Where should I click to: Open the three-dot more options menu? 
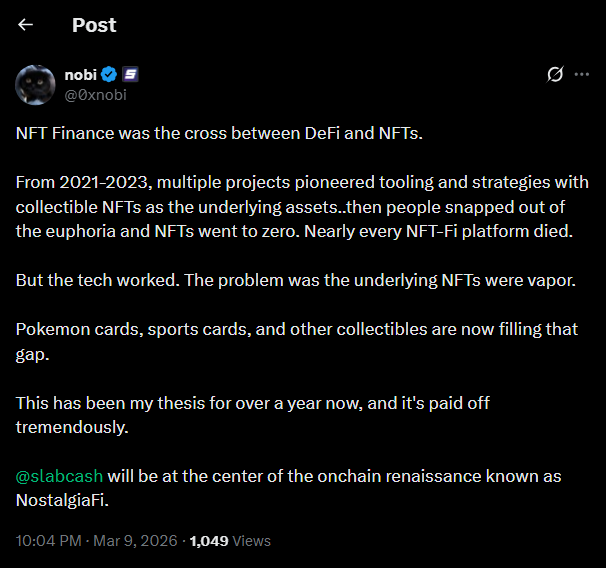tap(583, 74)
